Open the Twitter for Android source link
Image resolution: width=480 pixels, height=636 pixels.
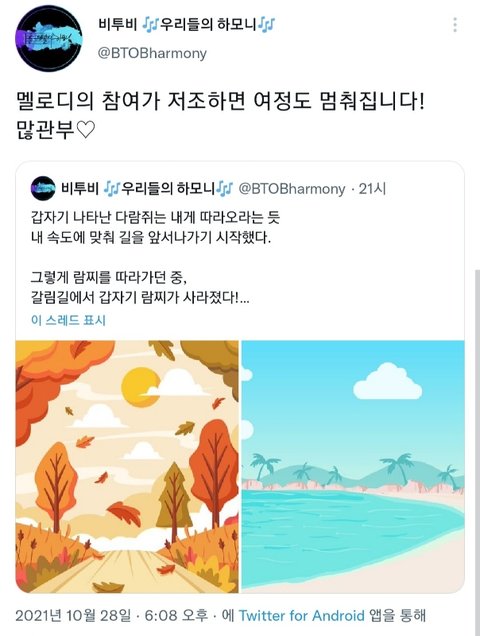point(301,615)
